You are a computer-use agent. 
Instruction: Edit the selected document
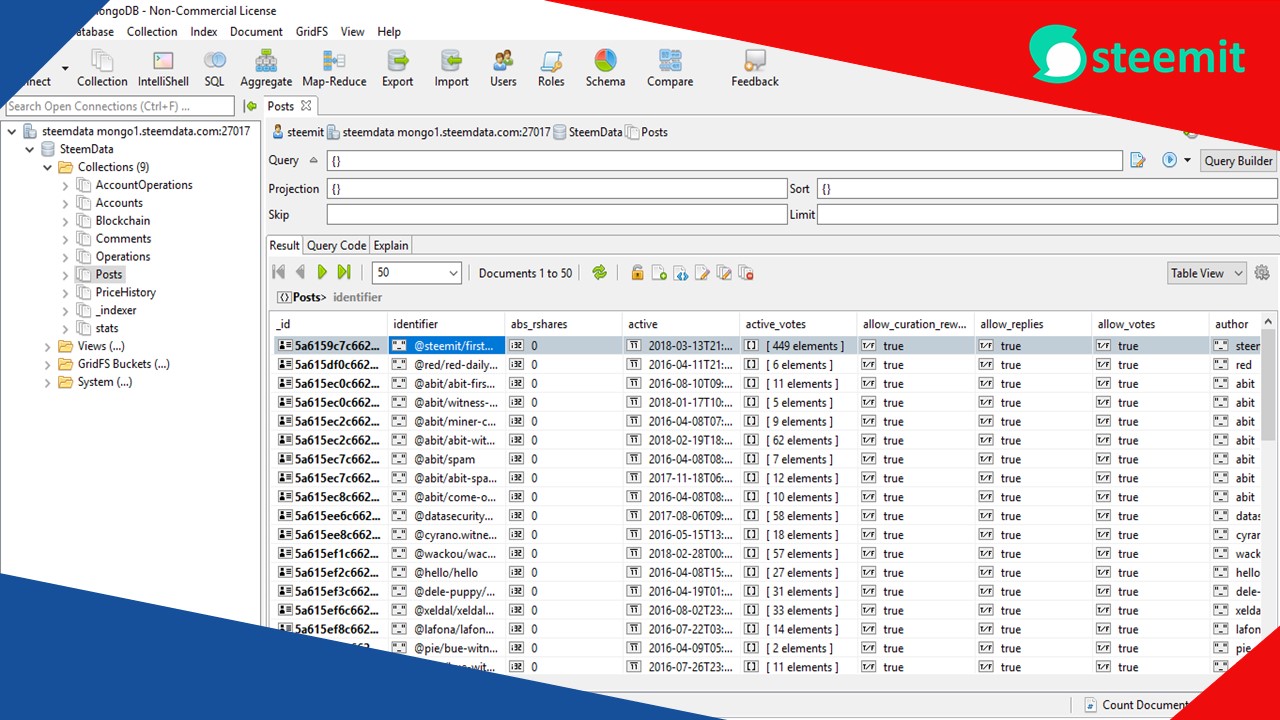coord(702,272)
